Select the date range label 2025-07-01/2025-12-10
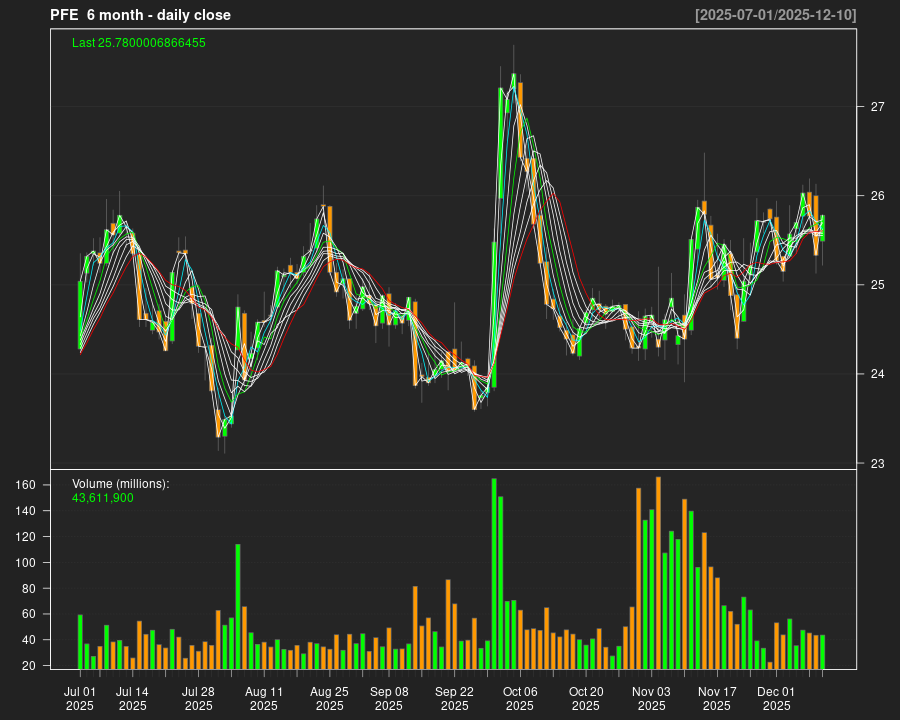Image resolution: width=900 pixels, height=720 pixels. click(775, 15)
